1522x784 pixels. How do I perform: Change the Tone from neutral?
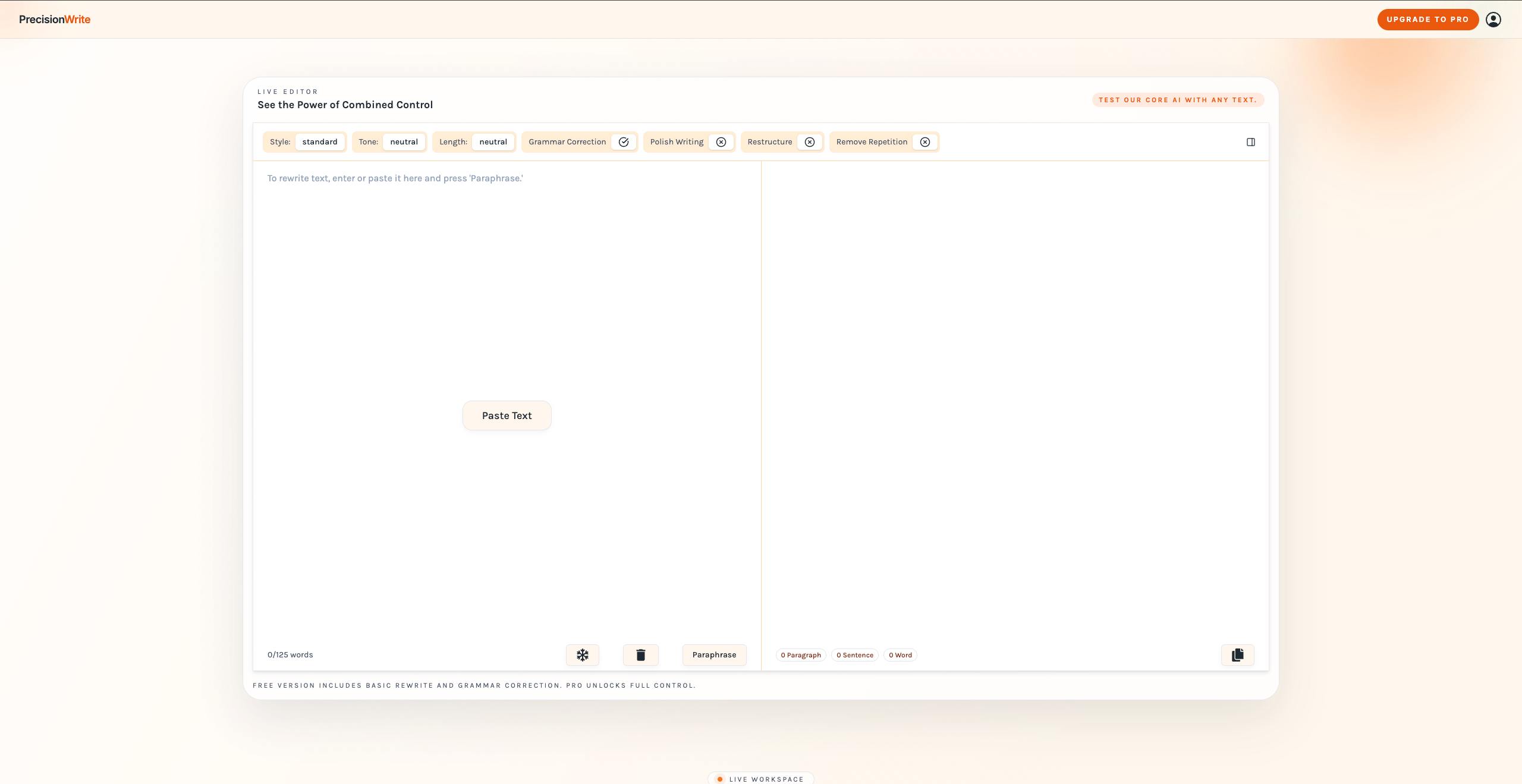pyautogui.click(x=404, y=141)
